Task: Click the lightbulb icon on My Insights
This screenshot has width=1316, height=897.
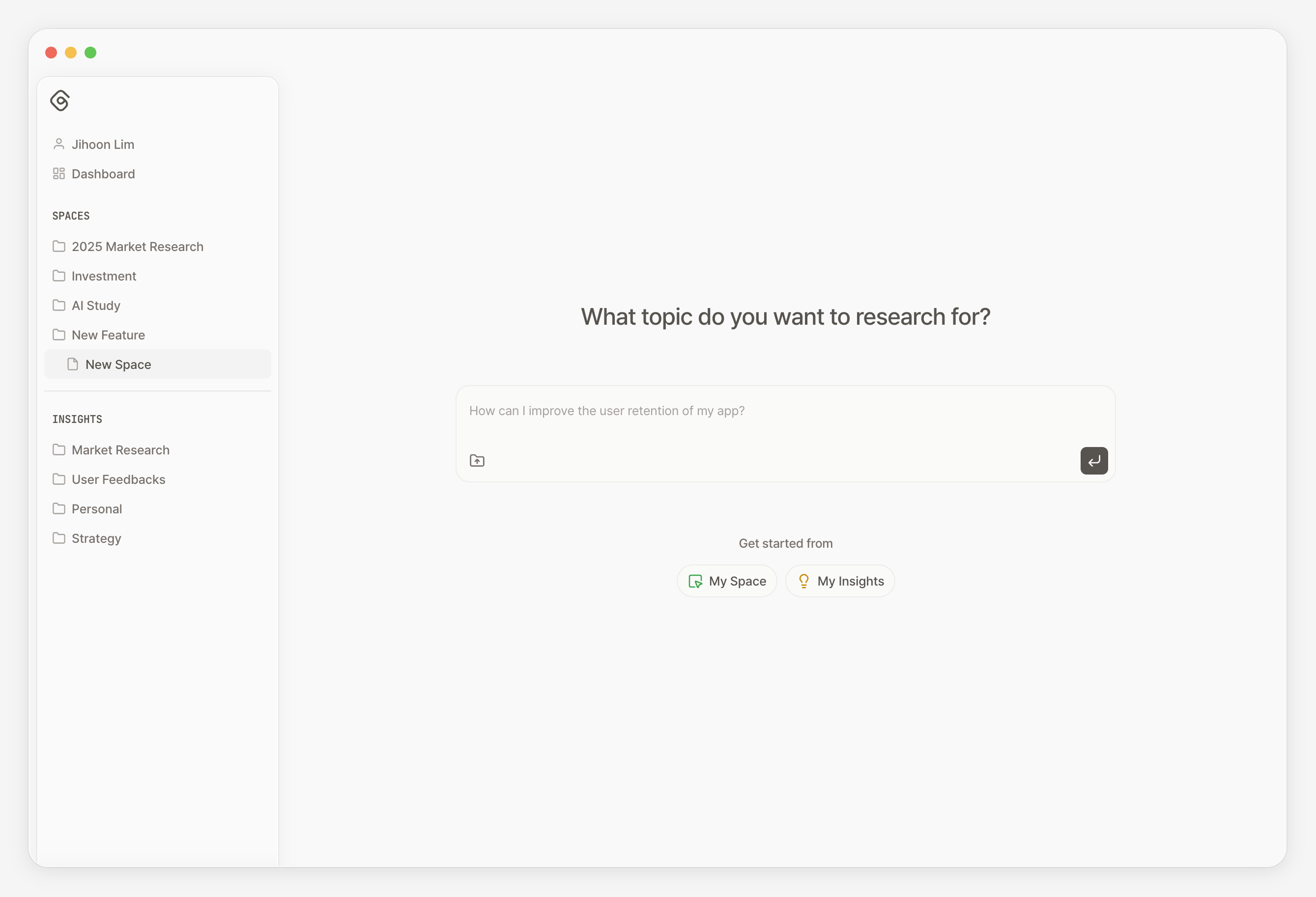Action: [x=803, y=581]
